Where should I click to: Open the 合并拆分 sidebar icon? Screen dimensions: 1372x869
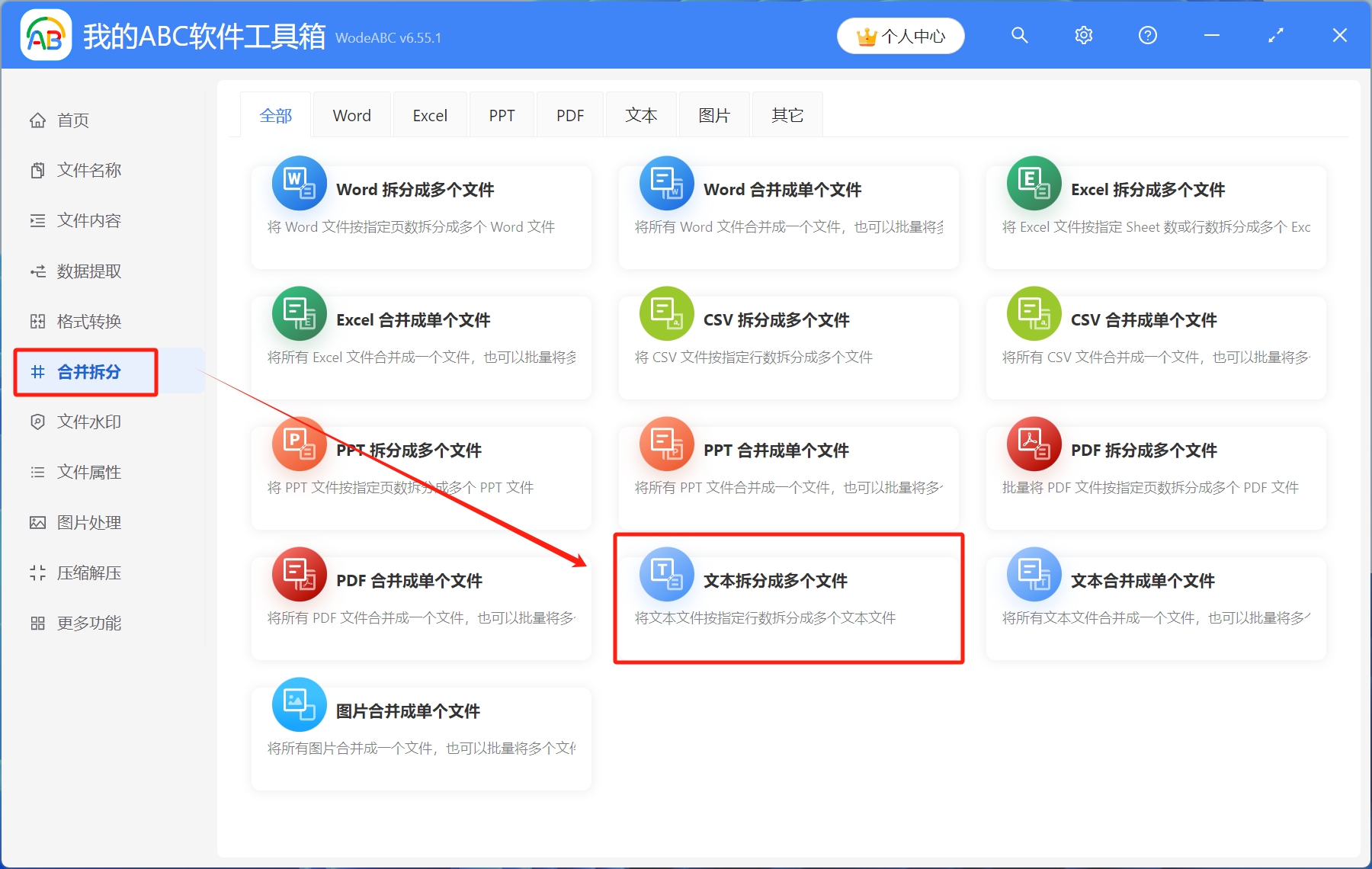[x=37, y=371]
